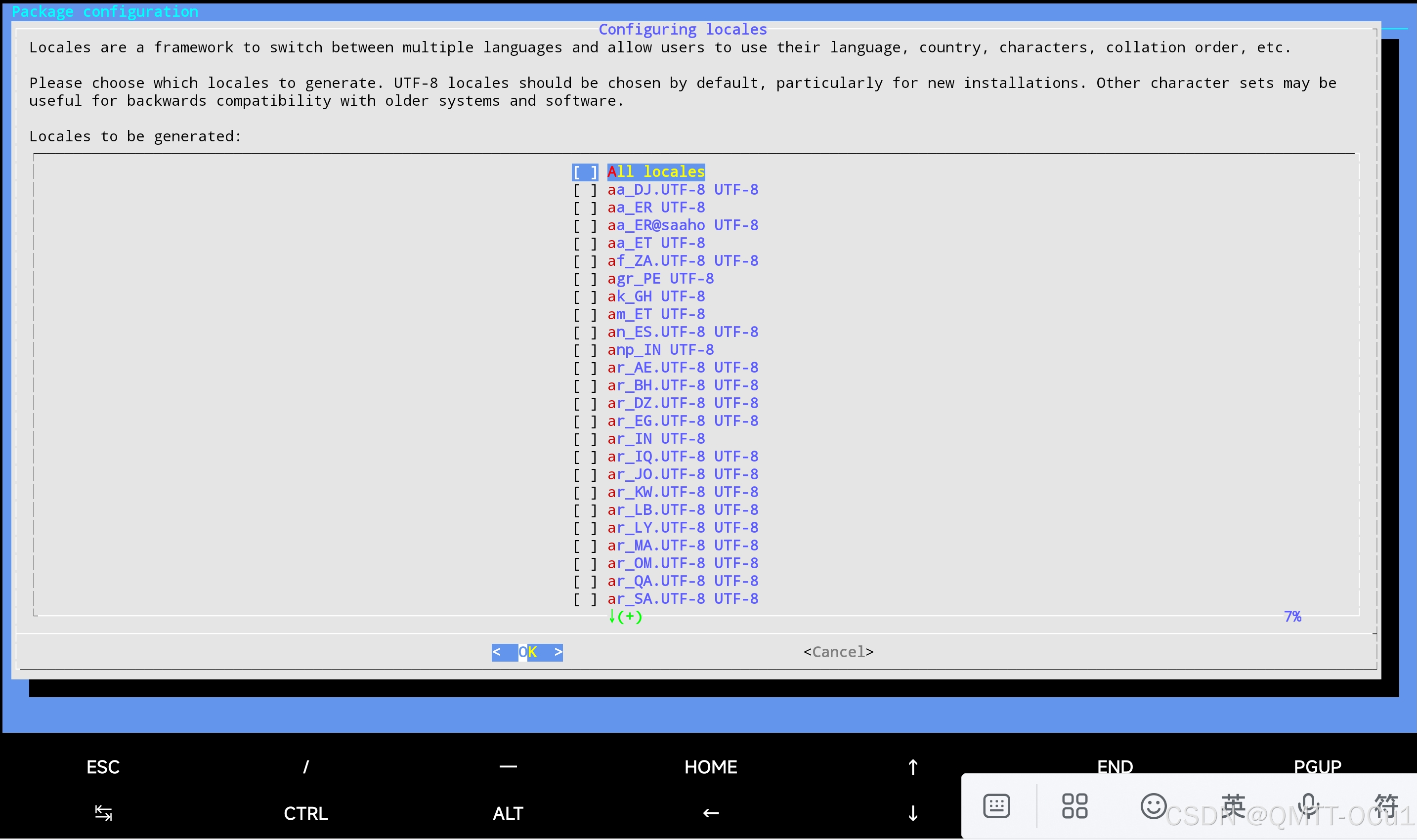Check the aa_DJ.UTF-8 locale box
1417x840 pixels.
coord(585,190)
